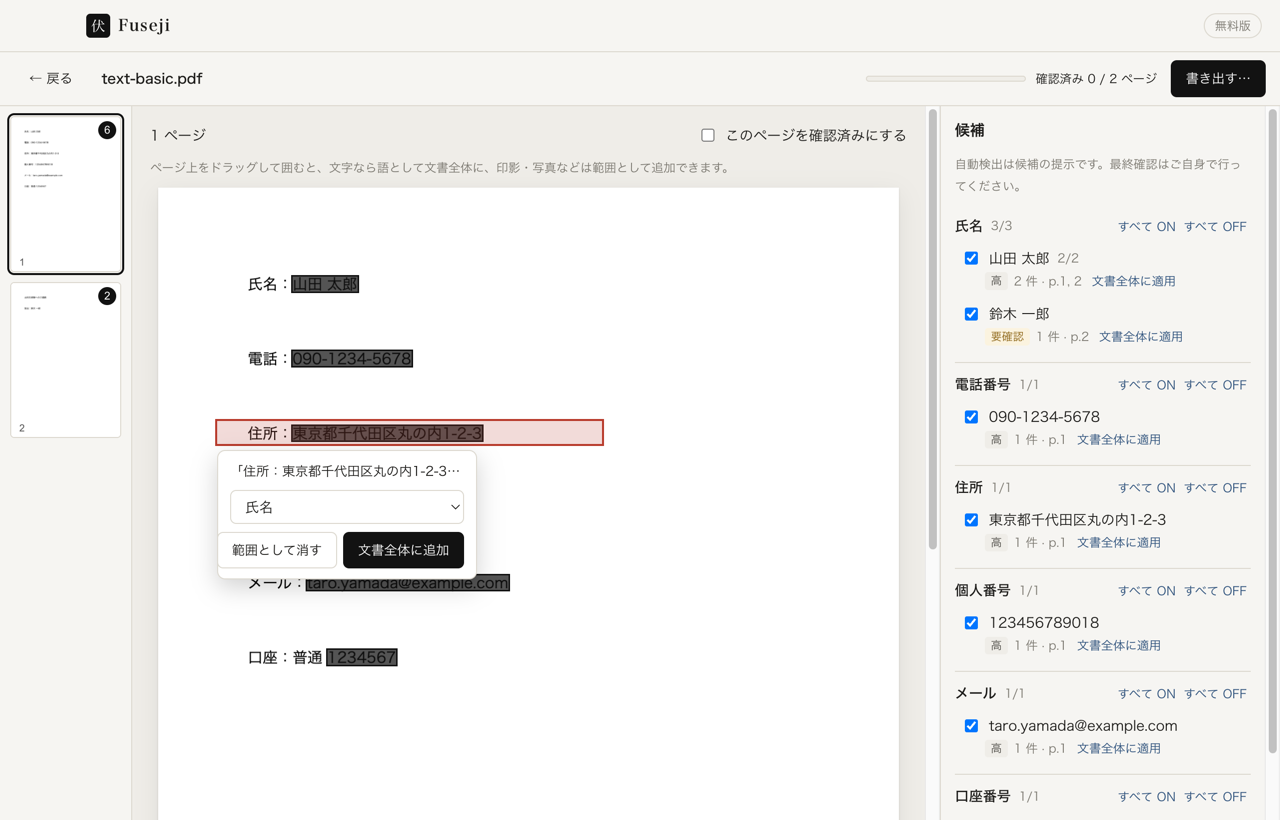The width and height of the screenshot is (1280, 820).
Task: Open the 書き出す export button
Action: [1218, 78]
